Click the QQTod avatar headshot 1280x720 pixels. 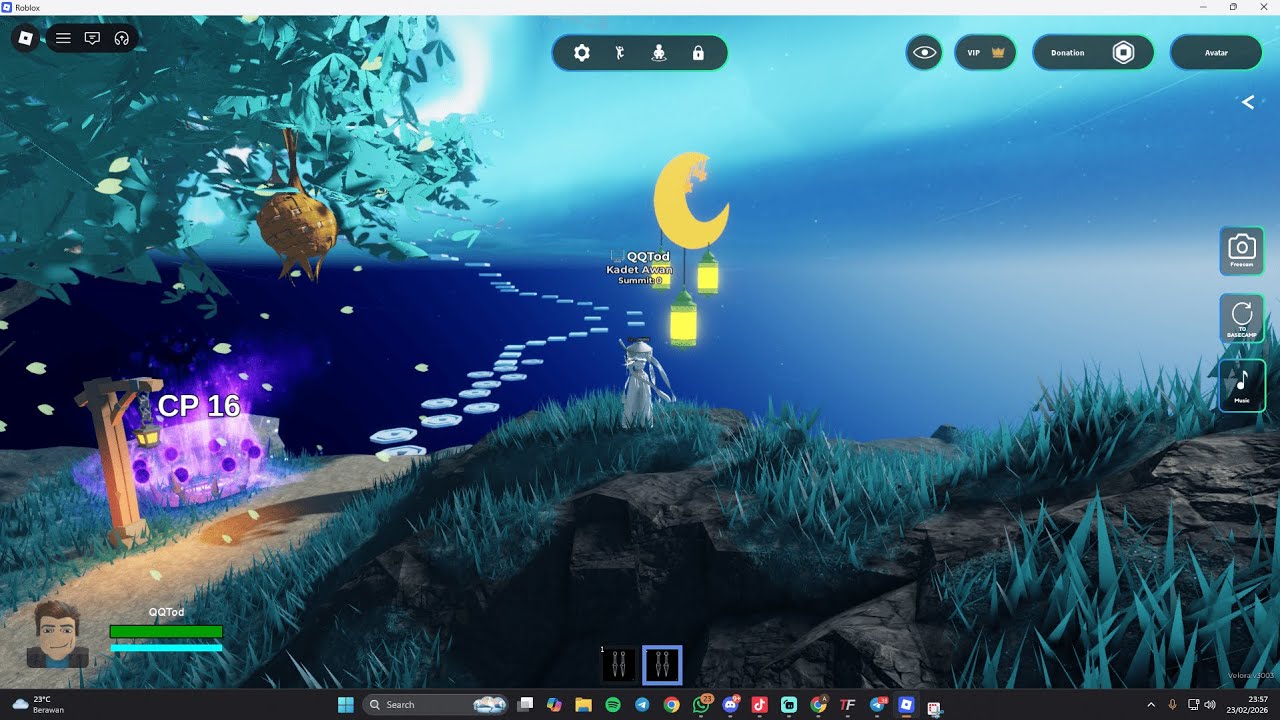point(58,634)
